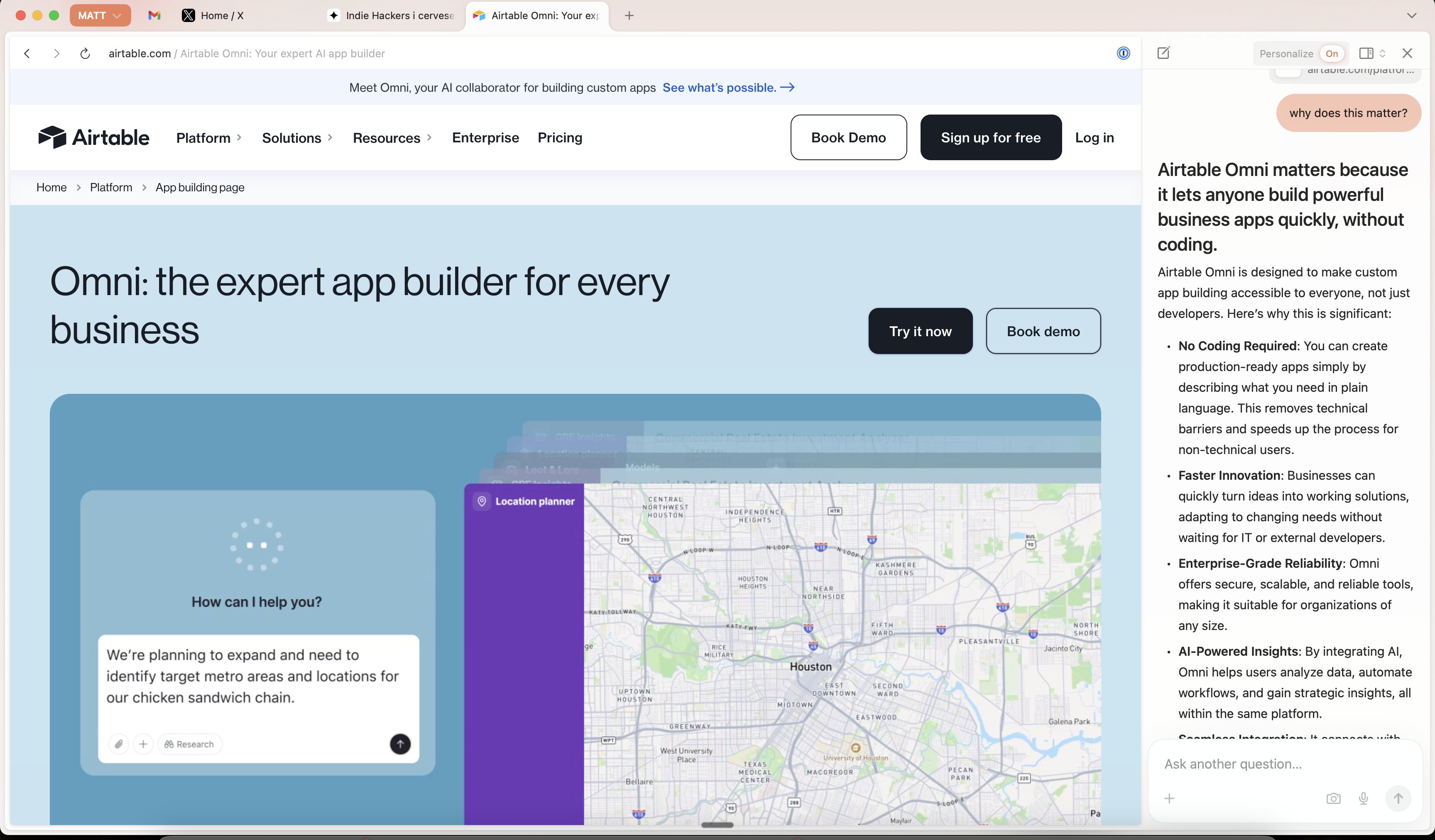Go forward with the forward arrow

tap(56, 54)
